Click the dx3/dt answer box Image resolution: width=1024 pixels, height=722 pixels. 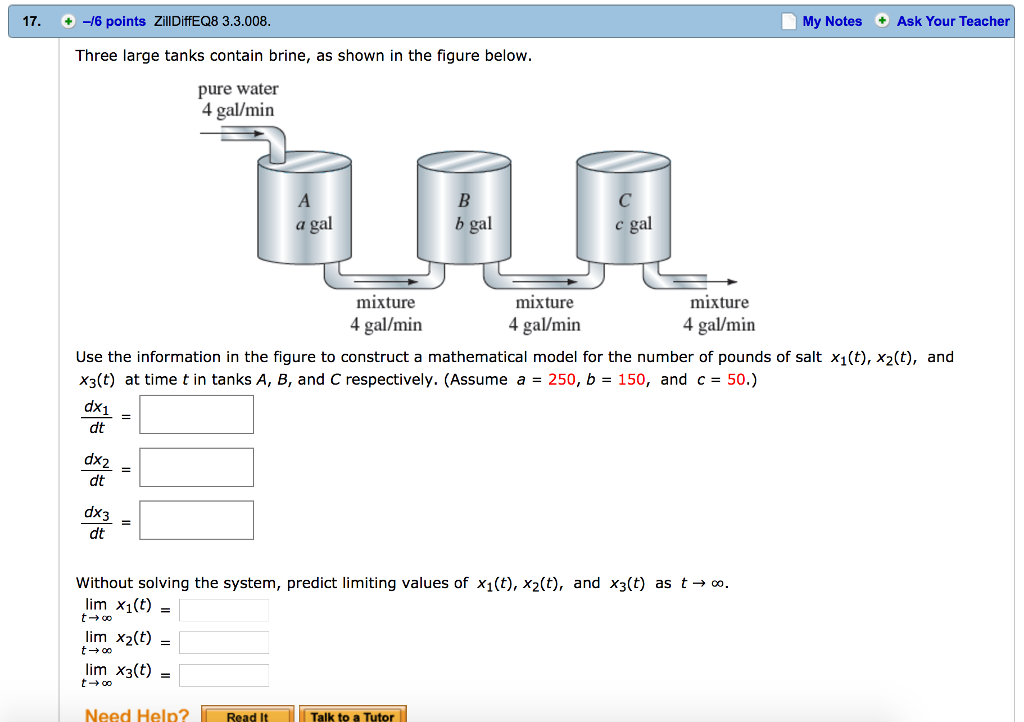point(196,519)
